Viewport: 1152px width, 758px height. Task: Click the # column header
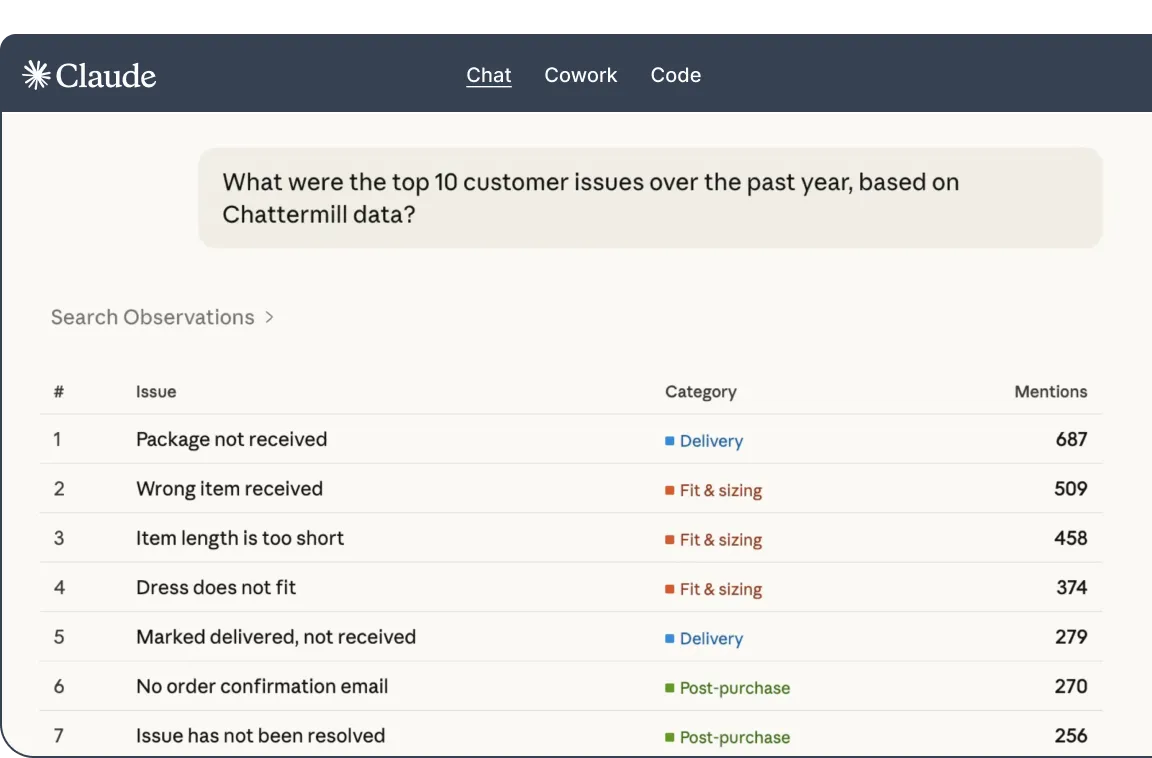[x=59, y=391]
